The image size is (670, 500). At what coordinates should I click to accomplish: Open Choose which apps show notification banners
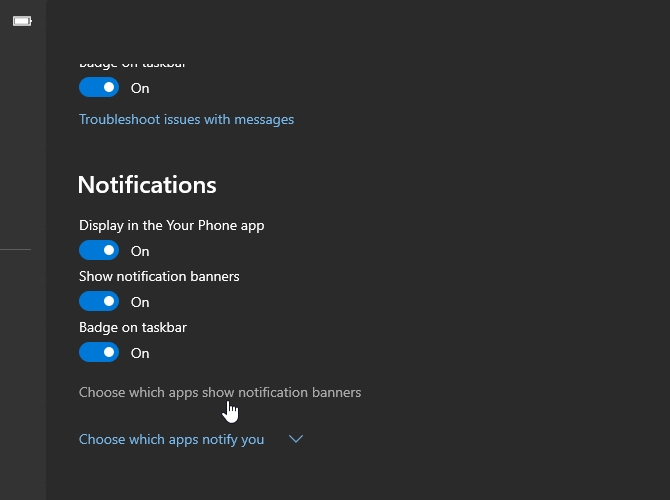(220, 392)
